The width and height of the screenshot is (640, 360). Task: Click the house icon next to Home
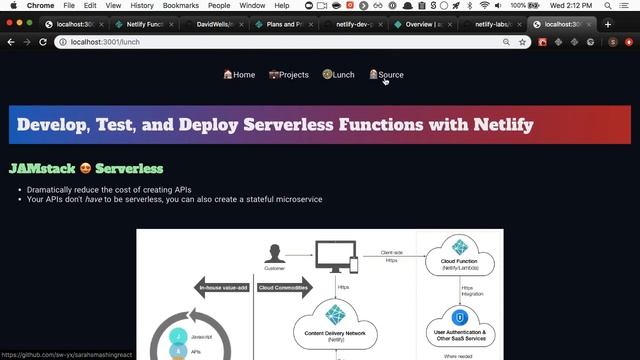228,74
